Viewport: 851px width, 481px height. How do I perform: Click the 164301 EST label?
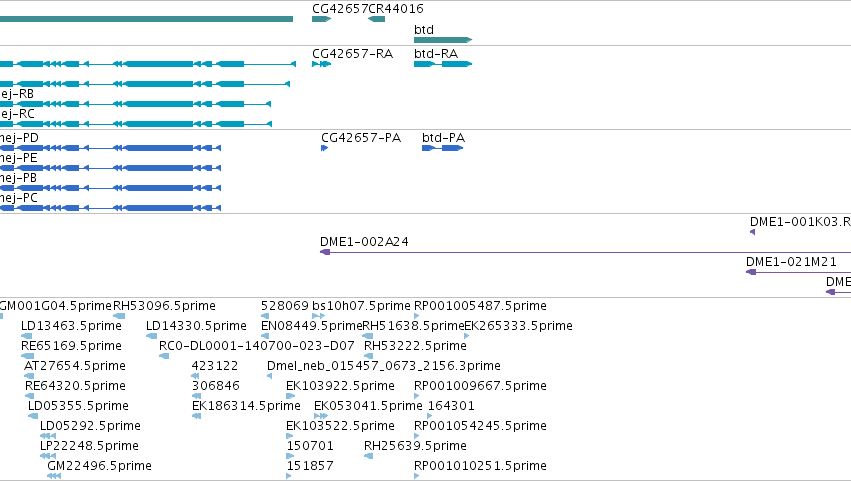(x=451, y=406)
